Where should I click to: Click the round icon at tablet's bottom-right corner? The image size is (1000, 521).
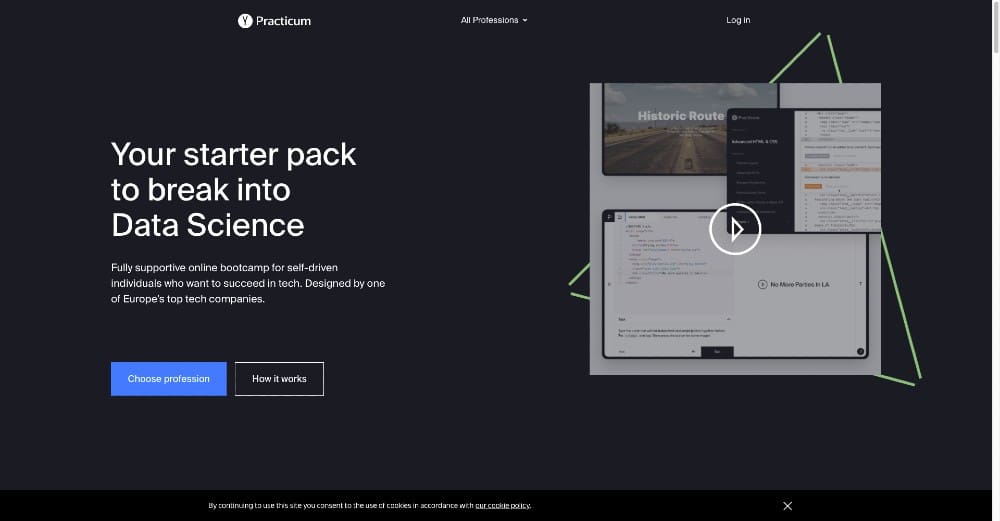(860, 351)
